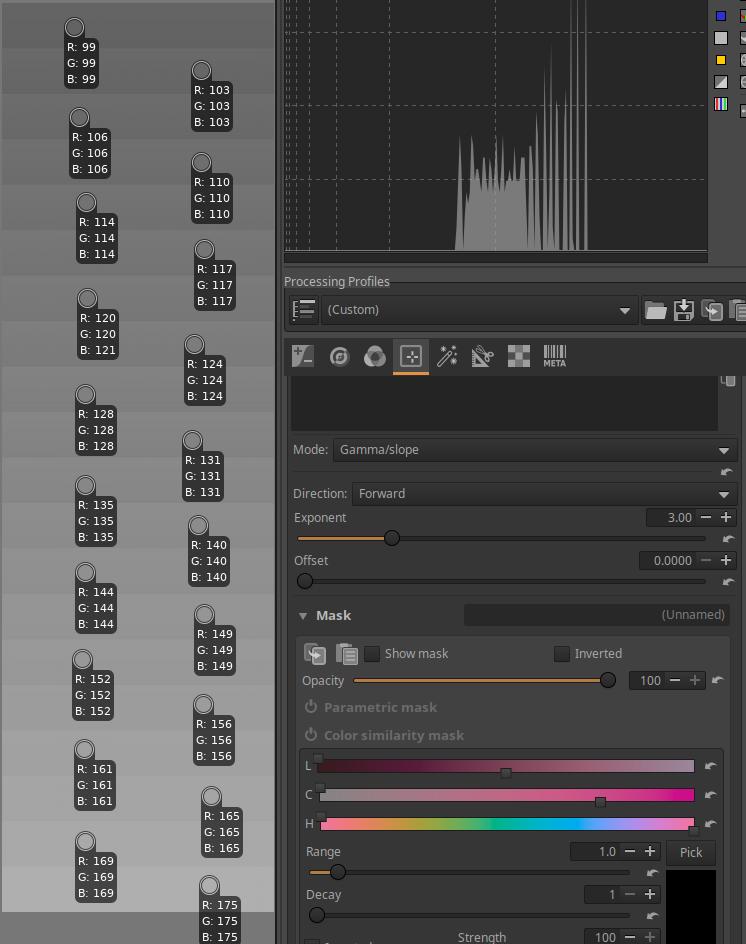746x944 pixels.
Task: Click the load processing profile folder icon
Action: [x=655, y=310]
